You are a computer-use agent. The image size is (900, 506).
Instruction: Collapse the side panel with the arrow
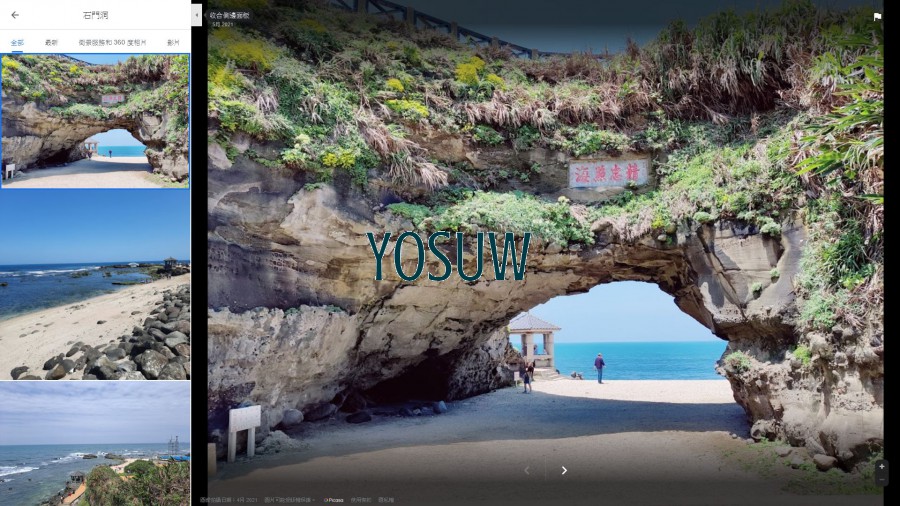197,15
